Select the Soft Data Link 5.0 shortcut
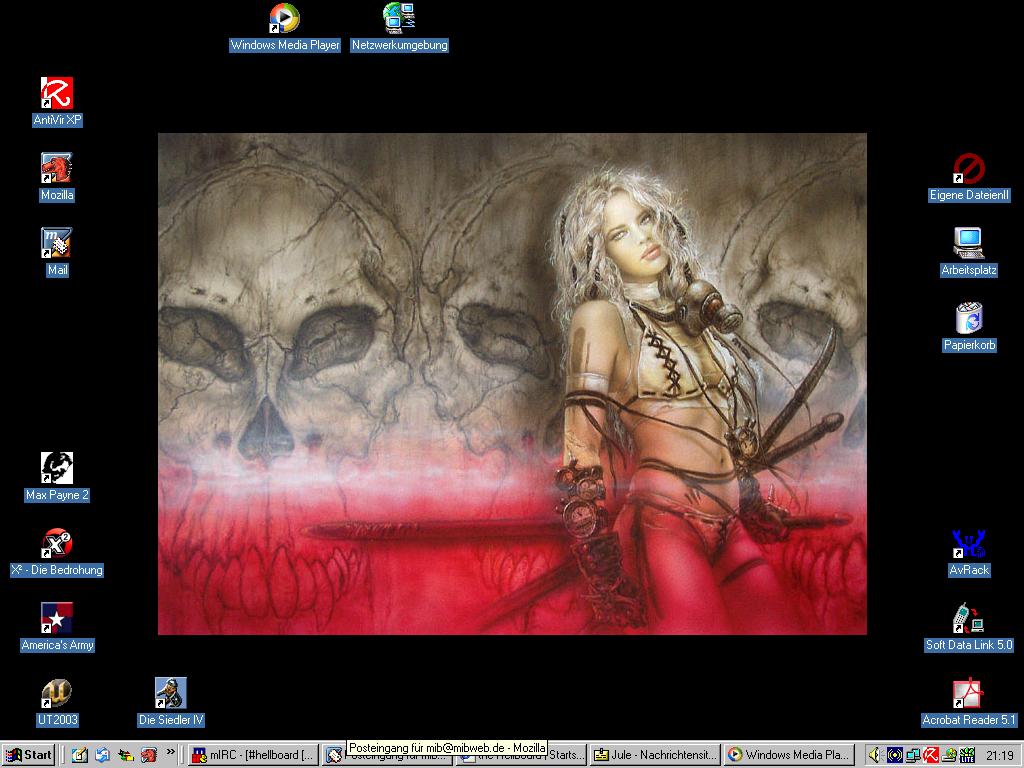Viewport: 1024px width, 768px height. coord(968,619)
